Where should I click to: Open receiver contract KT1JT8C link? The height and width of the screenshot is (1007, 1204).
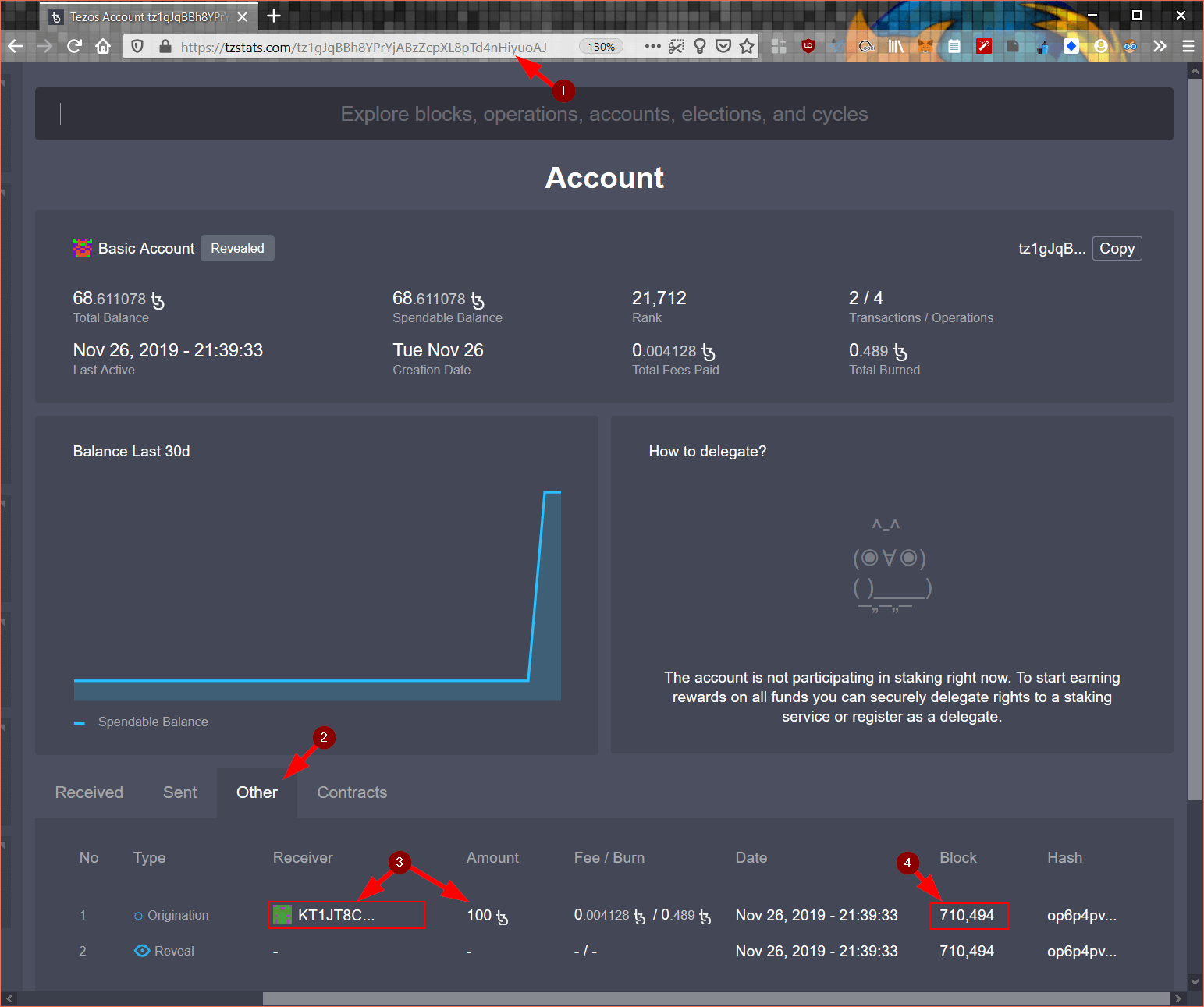pyautogui.click(x=336, y=915)
